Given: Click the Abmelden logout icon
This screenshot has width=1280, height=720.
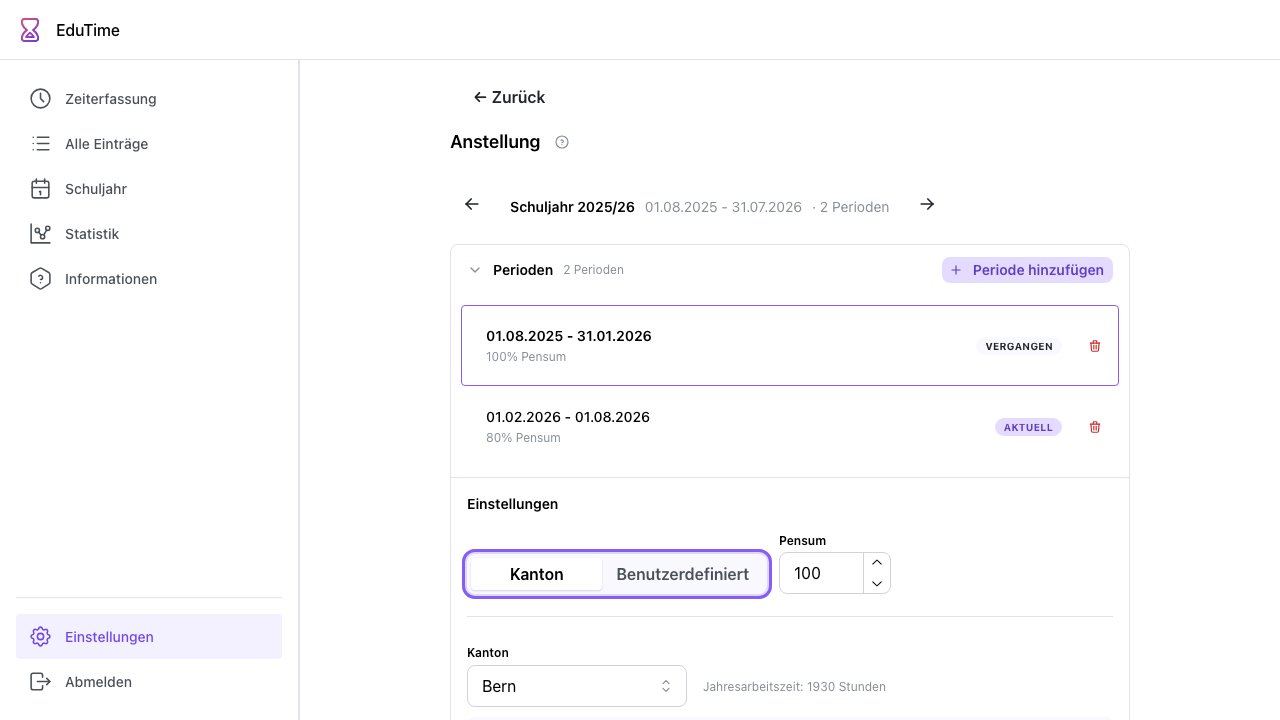Looking at the screenshot, I should coord(40,682).
